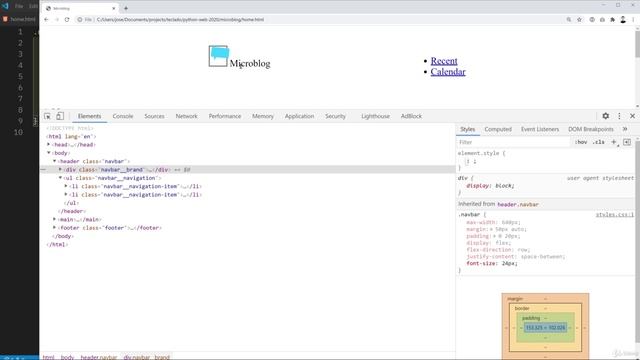Open the Chrome profile avatar

(x=623, y=20)
